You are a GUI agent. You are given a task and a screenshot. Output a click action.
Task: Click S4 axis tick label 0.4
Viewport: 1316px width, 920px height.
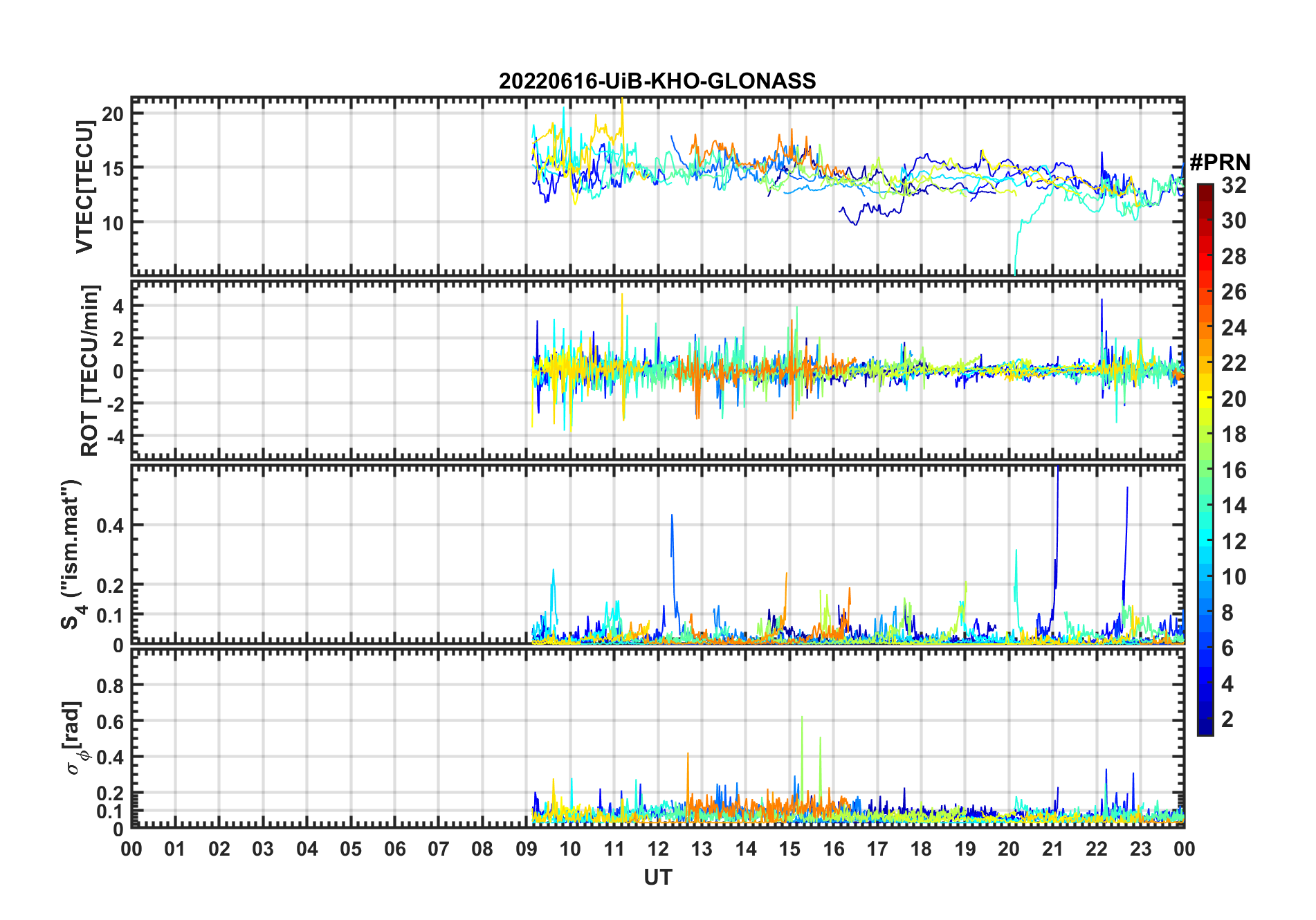tap(110, 526)
